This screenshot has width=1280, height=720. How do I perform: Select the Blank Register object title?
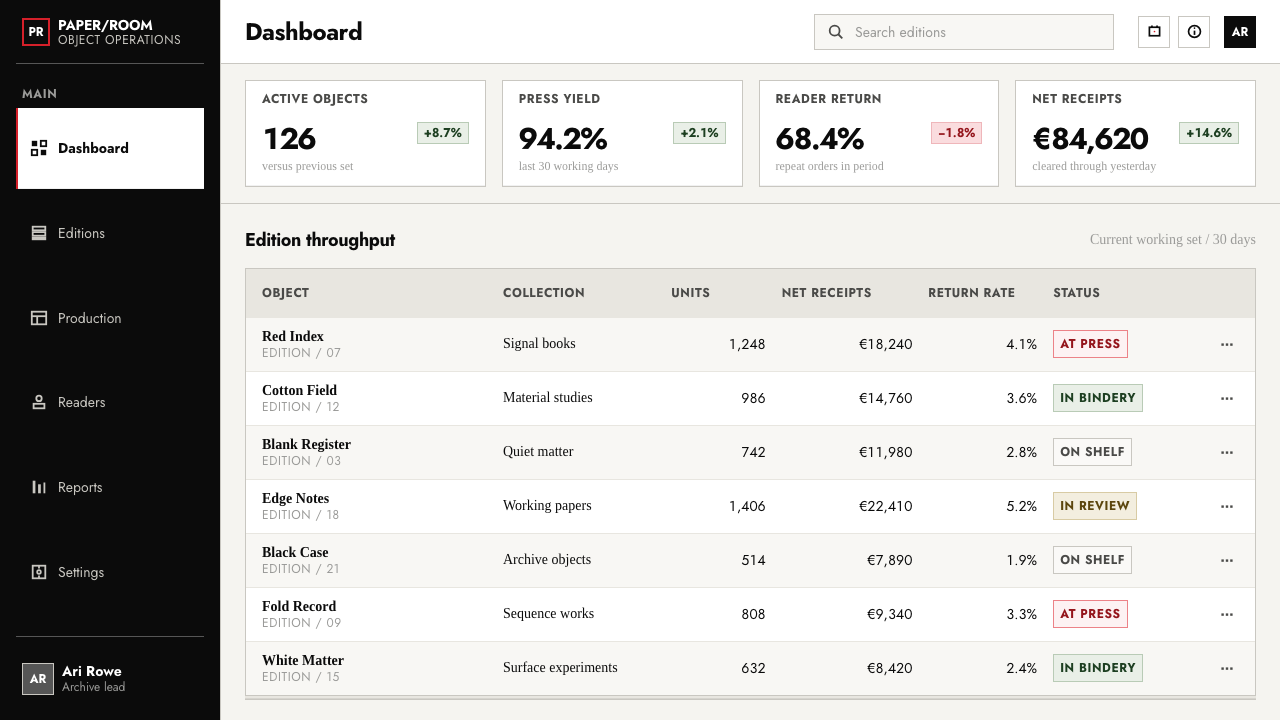(306, 445)
